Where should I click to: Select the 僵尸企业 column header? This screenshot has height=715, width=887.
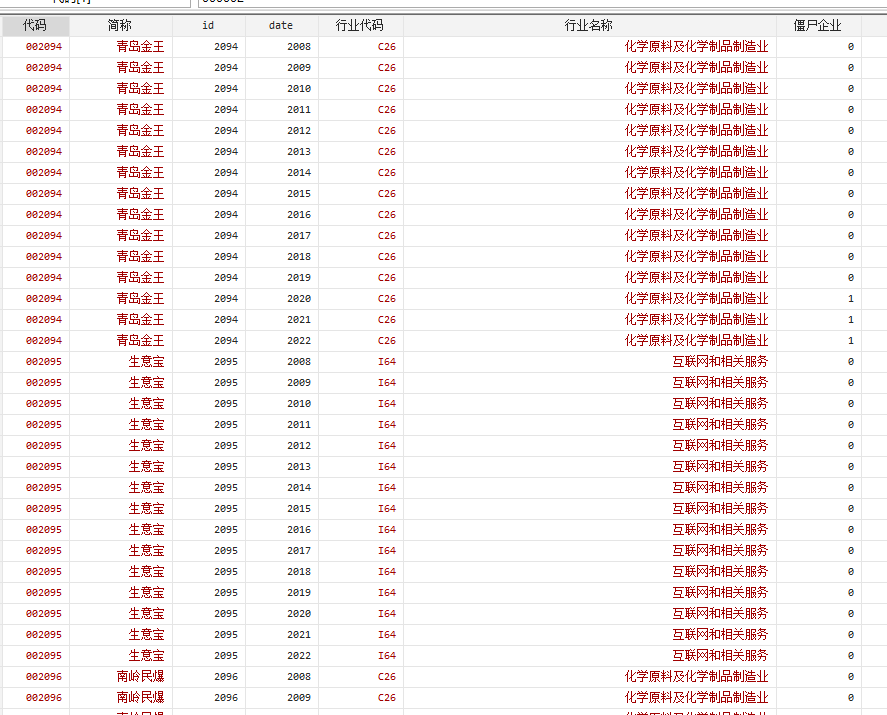(x=817, y=26)
